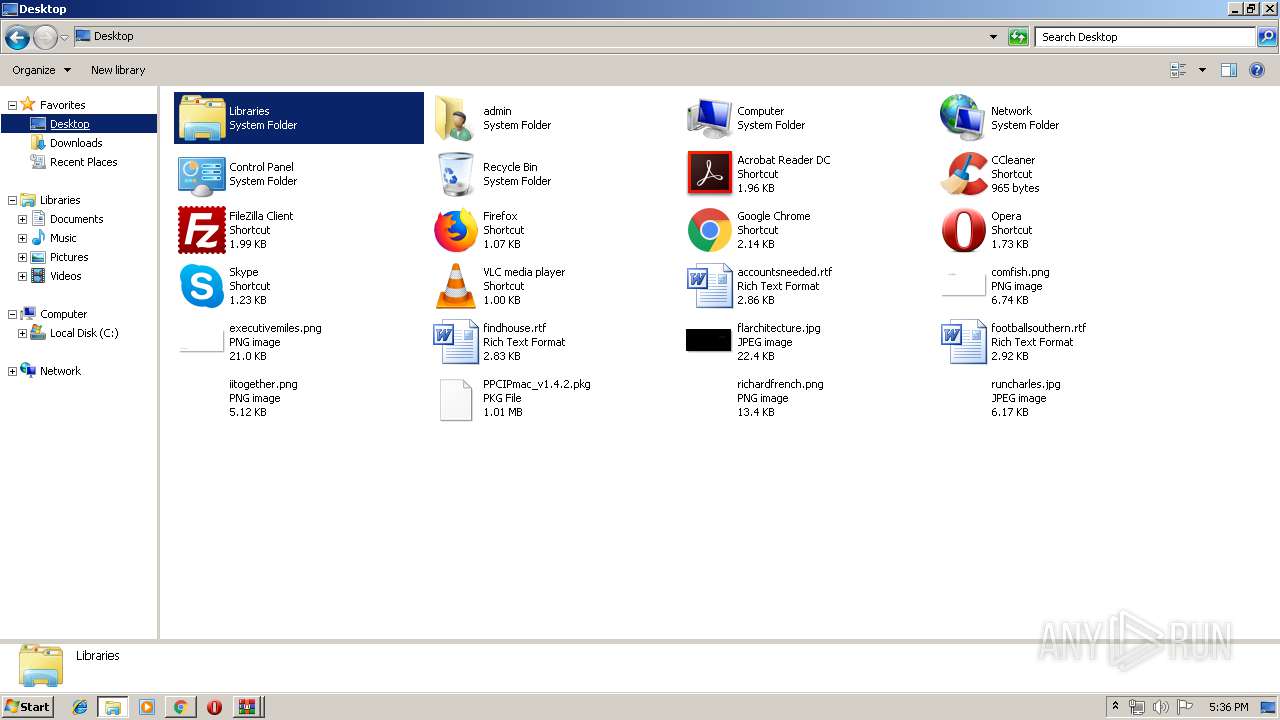
Task: Expand the Pictures library node
Action: (22, 257)
